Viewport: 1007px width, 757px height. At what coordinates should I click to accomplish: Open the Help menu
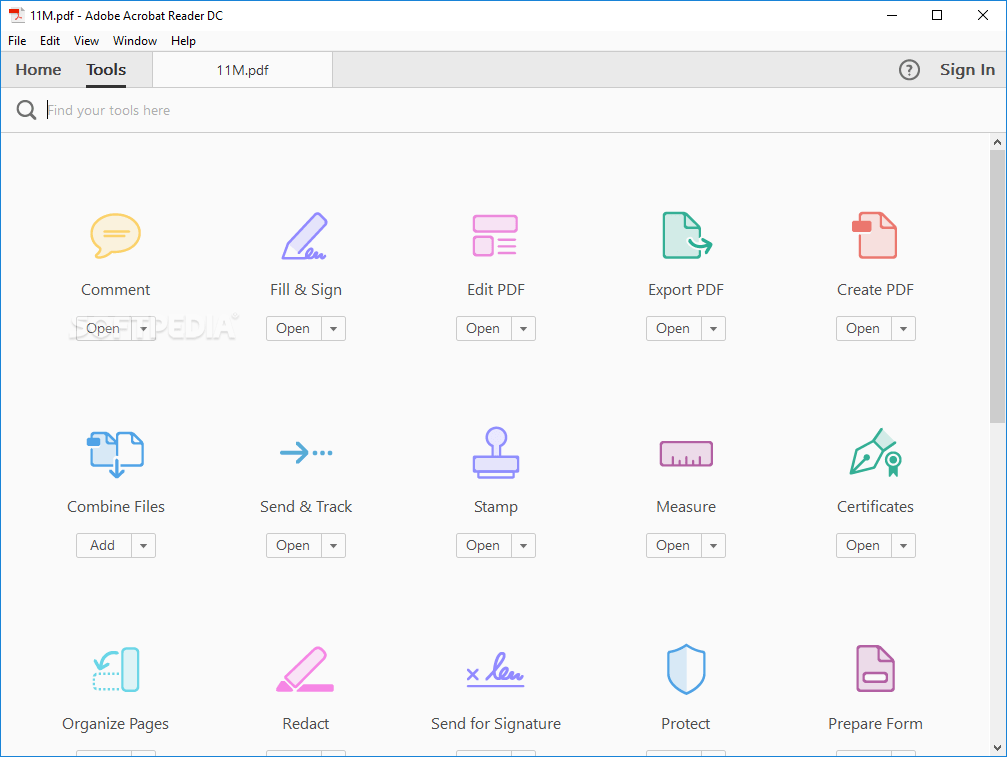(183, 41)
